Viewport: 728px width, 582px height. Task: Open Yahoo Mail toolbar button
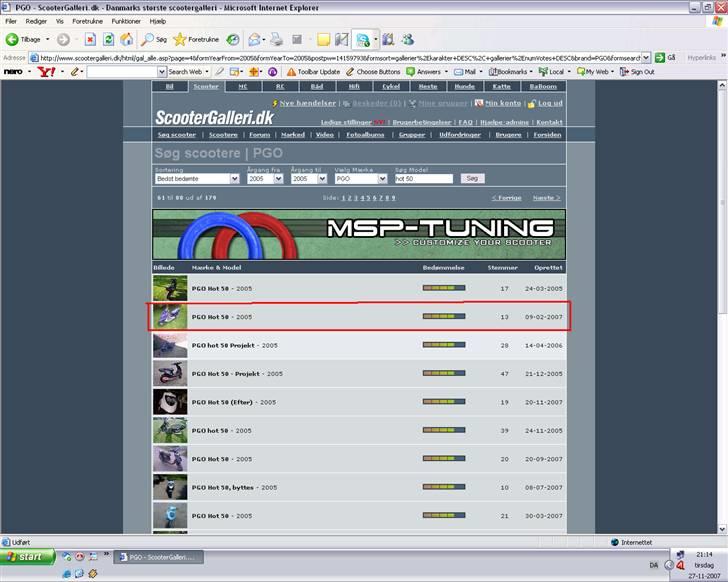[x=465, y=72]
